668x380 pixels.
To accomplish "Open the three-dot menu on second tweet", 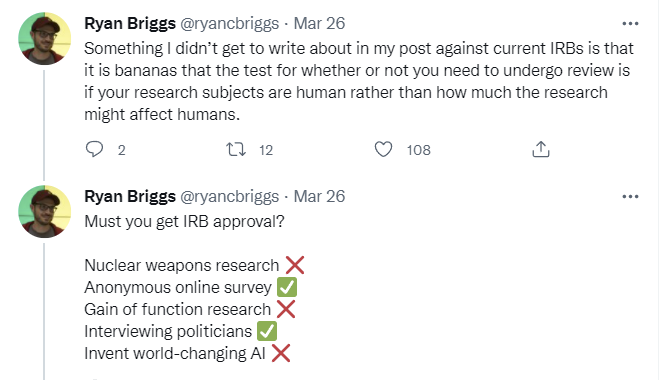I will pos(630,196).
